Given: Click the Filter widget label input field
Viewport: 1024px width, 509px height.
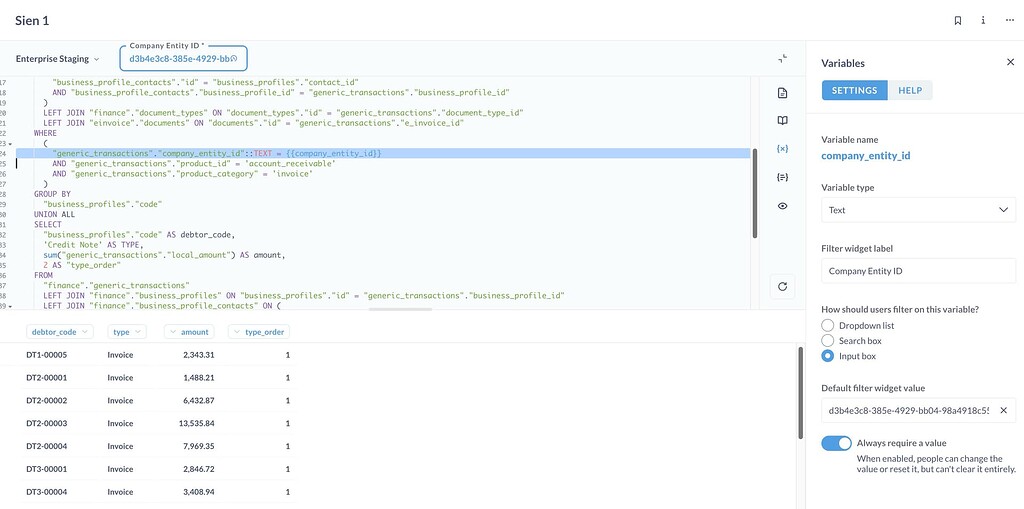Looking at the screenshot, I should pos(918,271).
